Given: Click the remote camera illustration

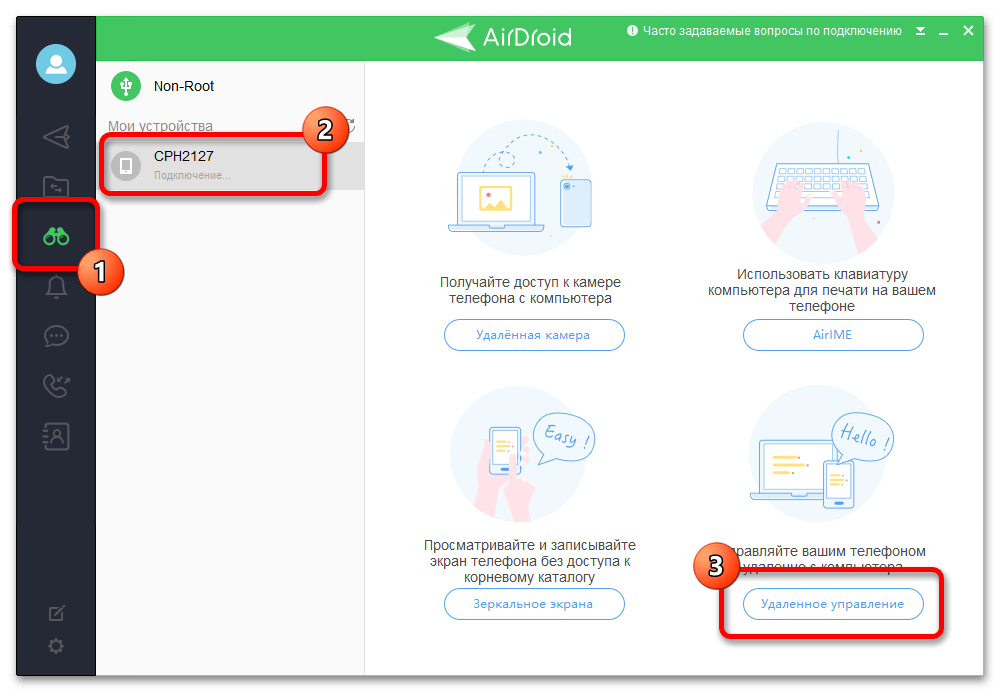Looking at the screenshot, I should 523,187.
